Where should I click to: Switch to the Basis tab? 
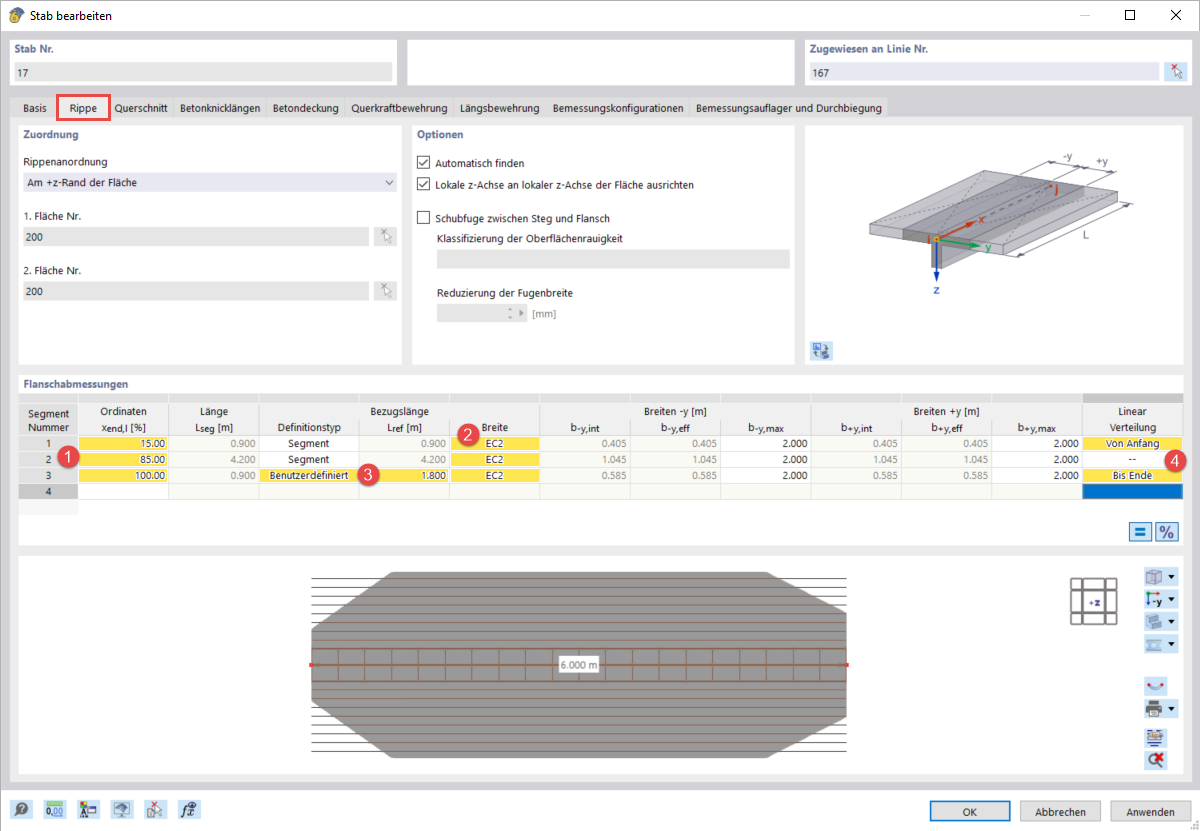tap(35, 108)
